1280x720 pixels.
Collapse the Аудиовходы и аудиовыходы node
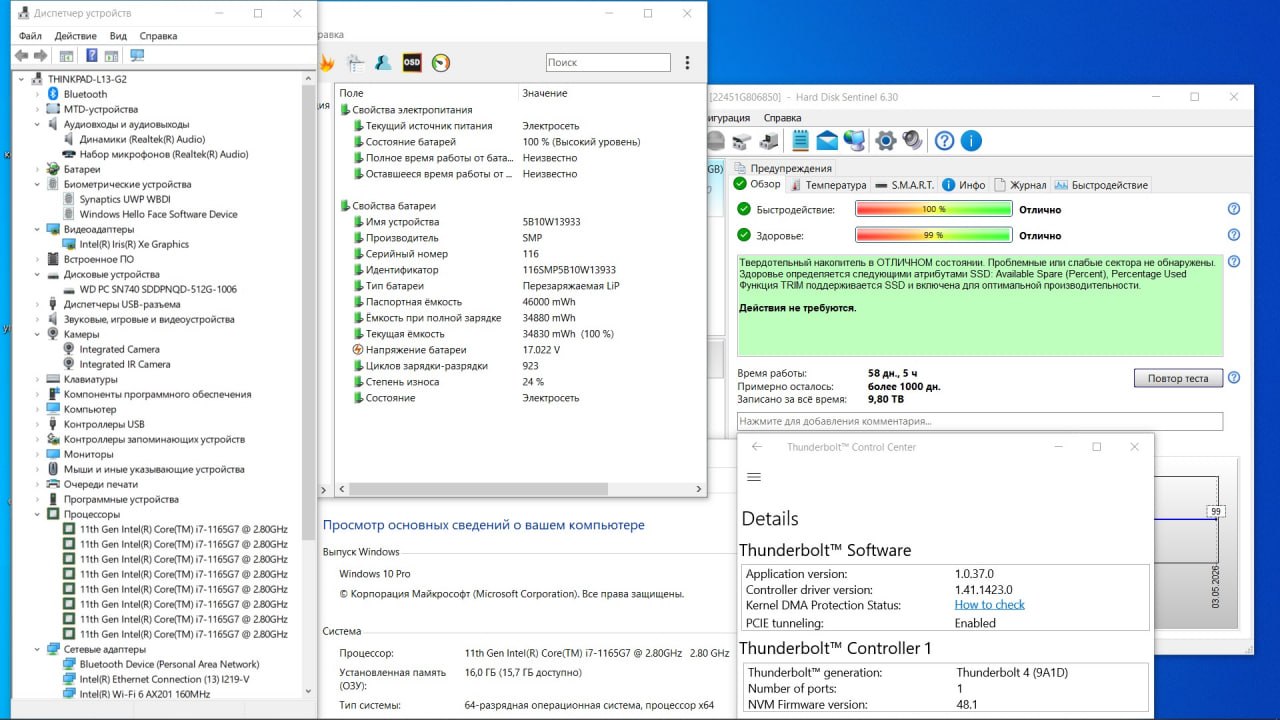(38, 124)
